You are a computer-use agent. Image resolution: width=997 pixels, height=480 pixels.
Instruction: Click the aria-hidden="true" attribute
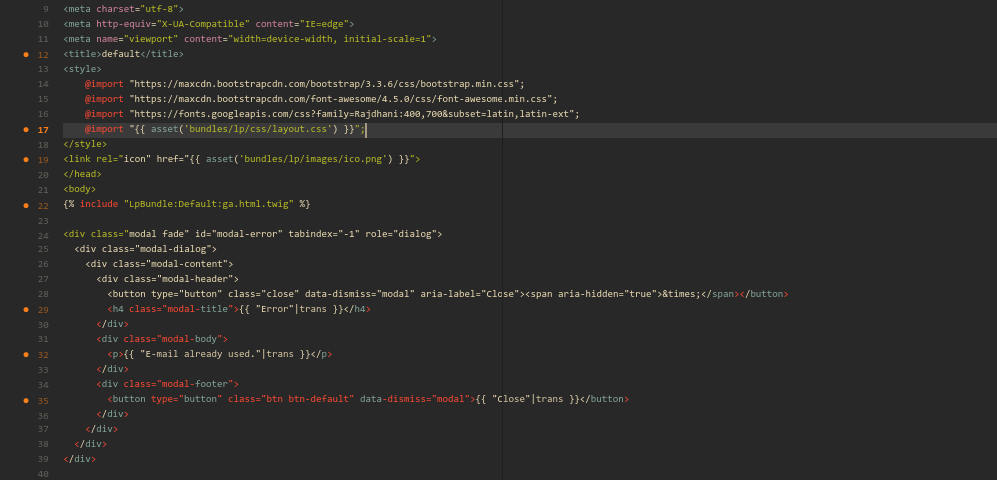coord(607,294)
